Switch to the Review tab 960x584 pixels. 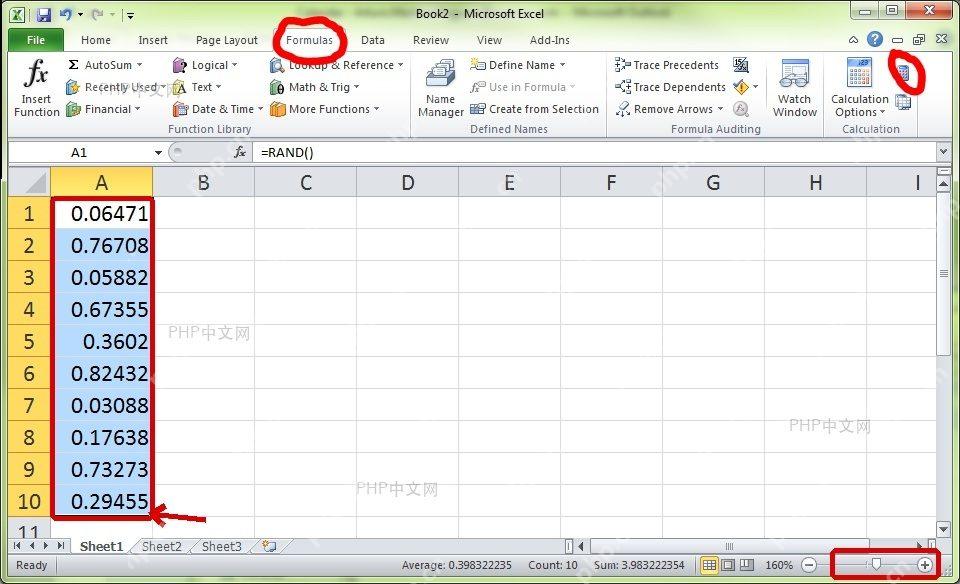pyautogui.click(x=431, y=40)
